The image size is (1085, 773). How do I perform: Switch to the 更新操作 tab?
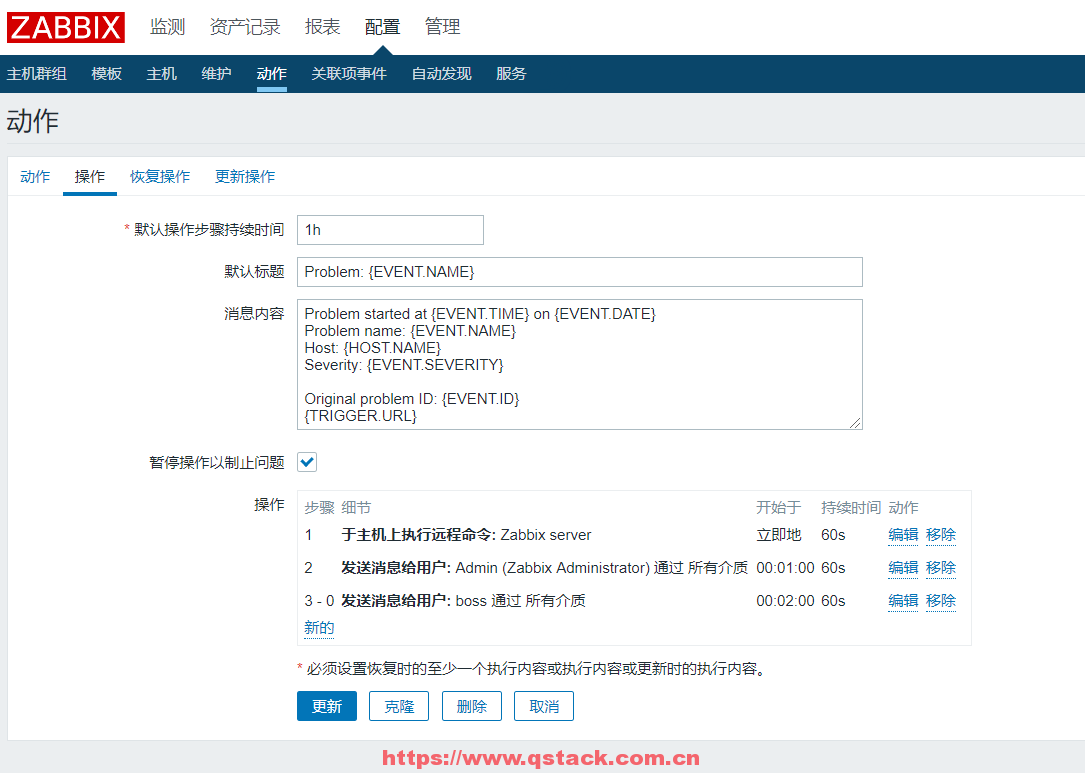coord(245,176)
